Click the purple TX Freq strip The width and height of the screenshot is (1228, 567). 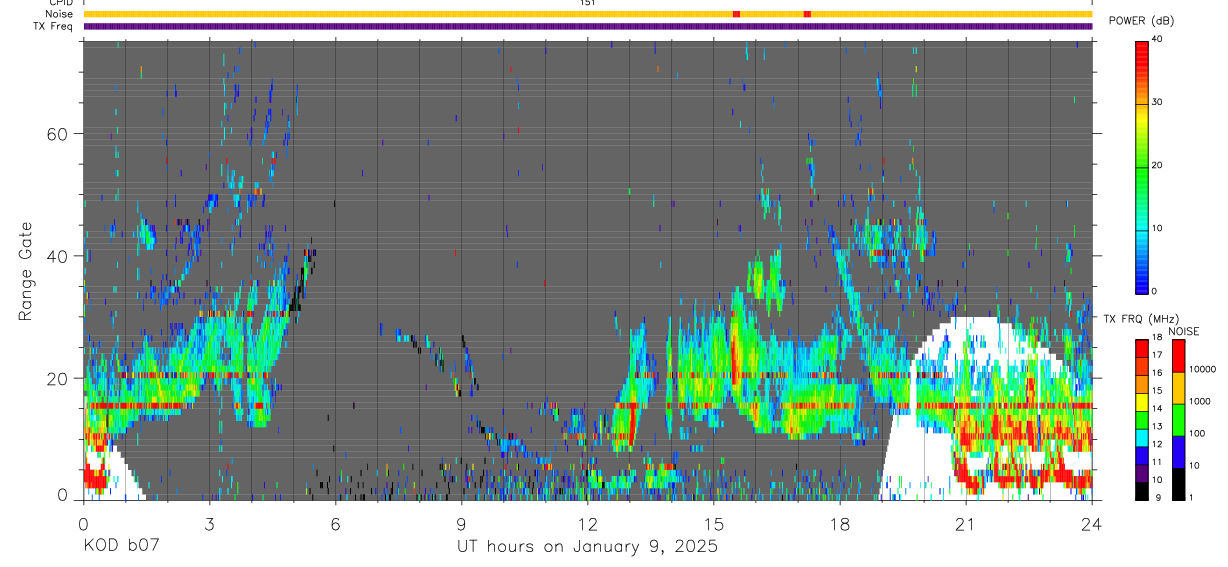click(x=588, y=26)
